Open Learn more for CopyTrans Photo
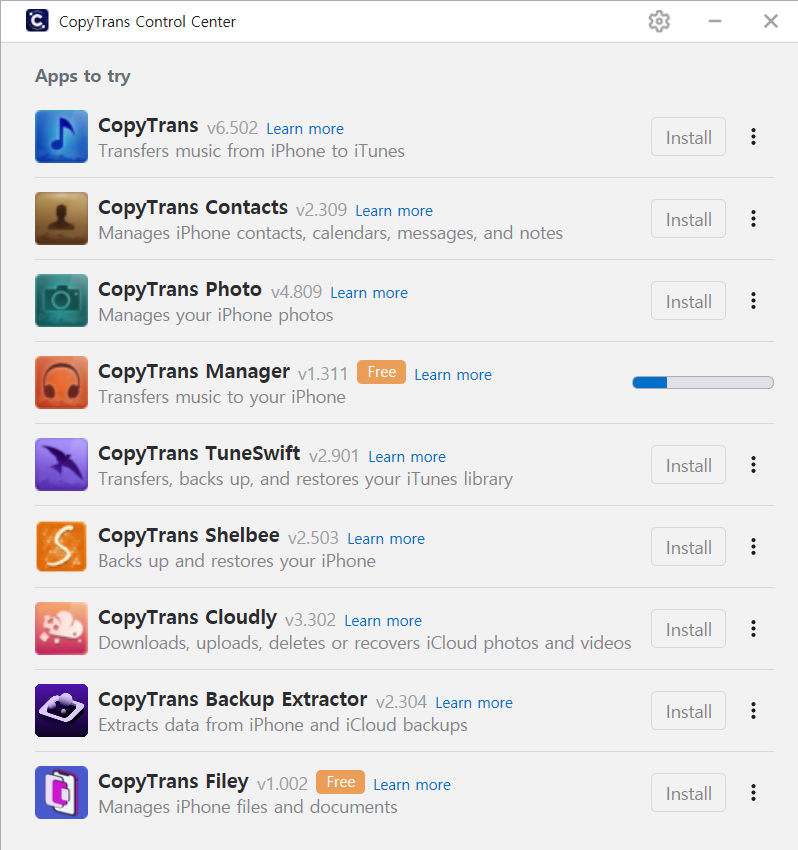 [x=369, y=293]
